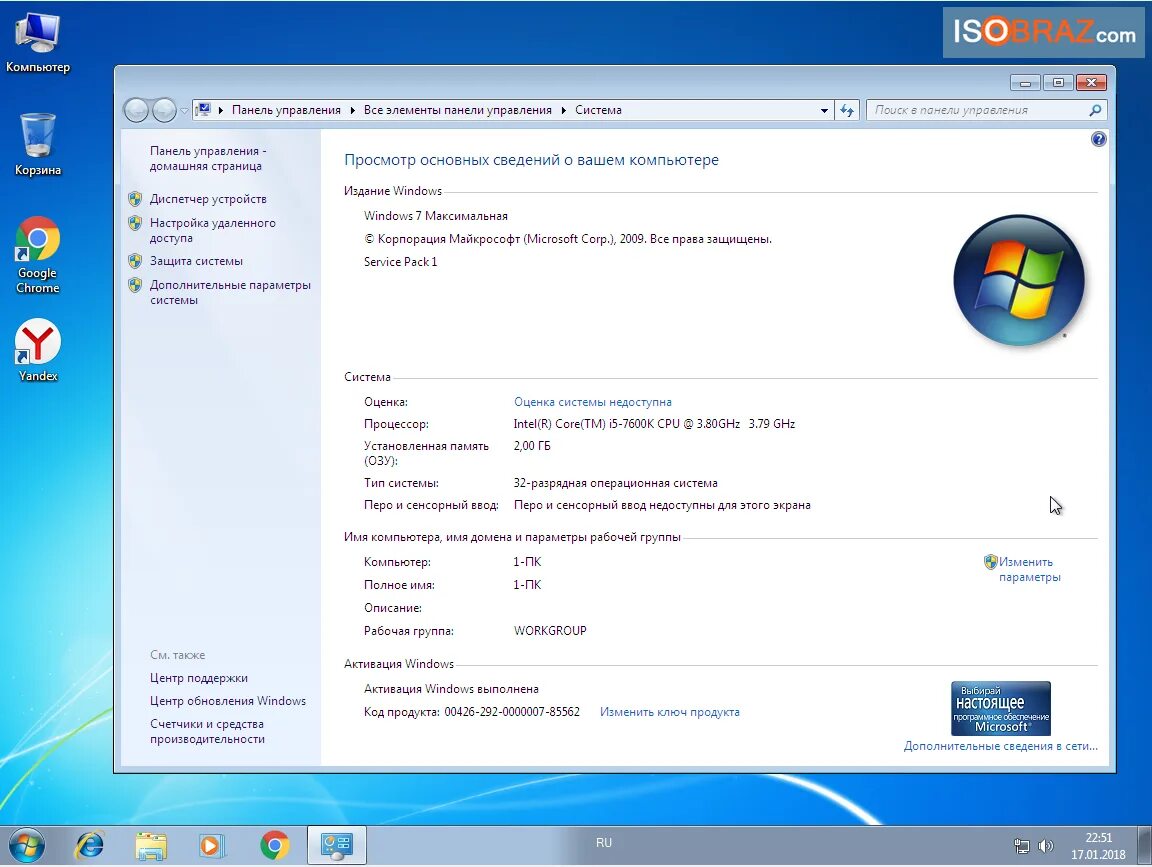Launch Internet Explorer from the taskbar

coord(90,846)
